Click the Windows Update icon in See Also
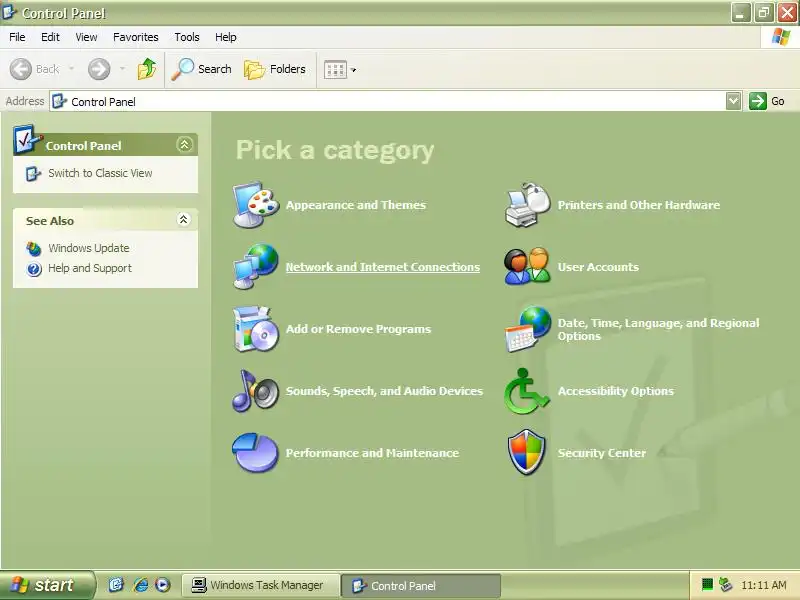Screen dimensions: 800x600 34,248
